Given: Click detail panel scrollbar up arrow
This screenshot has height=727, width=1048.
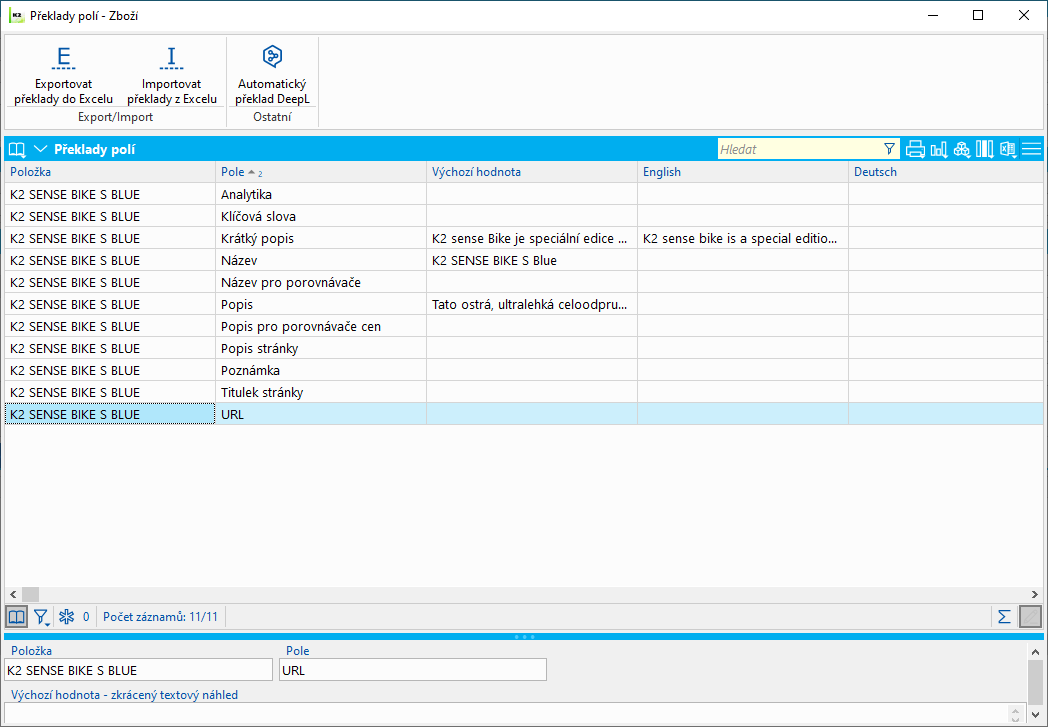Looking at the screenshot, I should [1035, 651].
